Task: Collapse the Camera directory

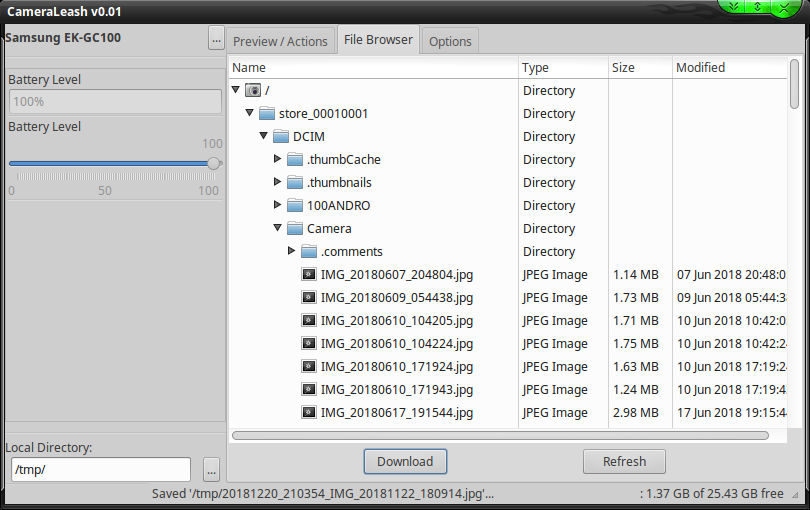Action: click(x=277, y=227)
